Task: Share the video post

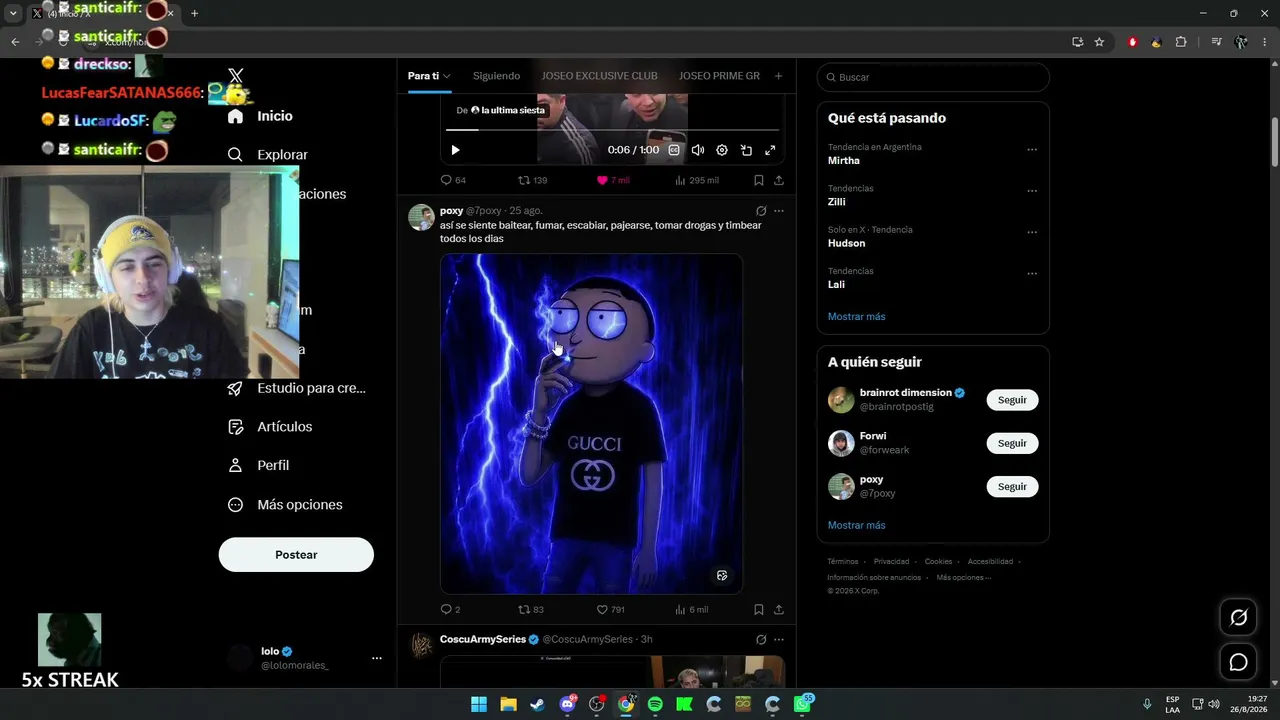Action: tap(779, 180)
